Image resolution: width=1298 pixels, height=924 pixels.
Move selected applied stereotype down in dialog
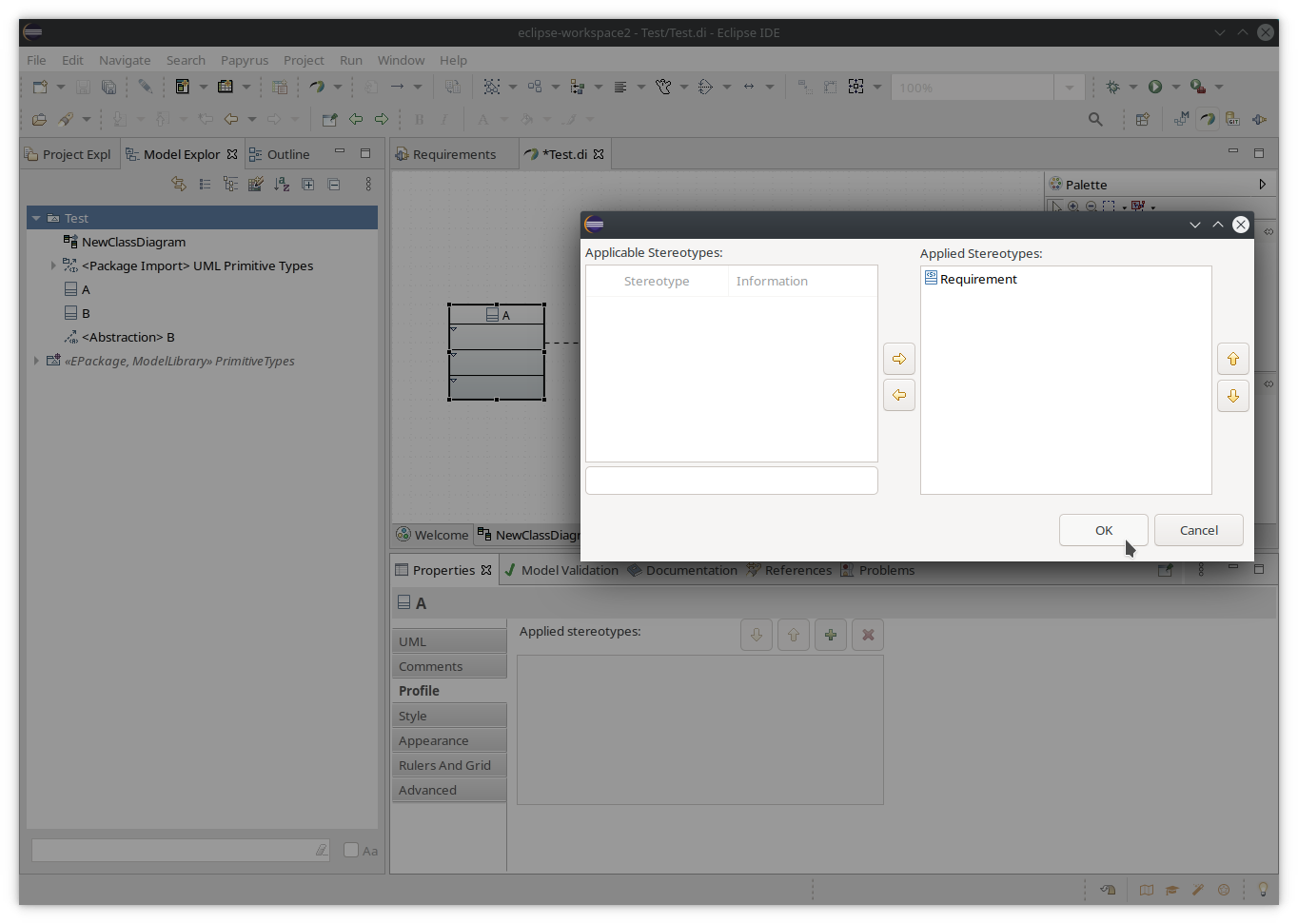coord(1233,396)
